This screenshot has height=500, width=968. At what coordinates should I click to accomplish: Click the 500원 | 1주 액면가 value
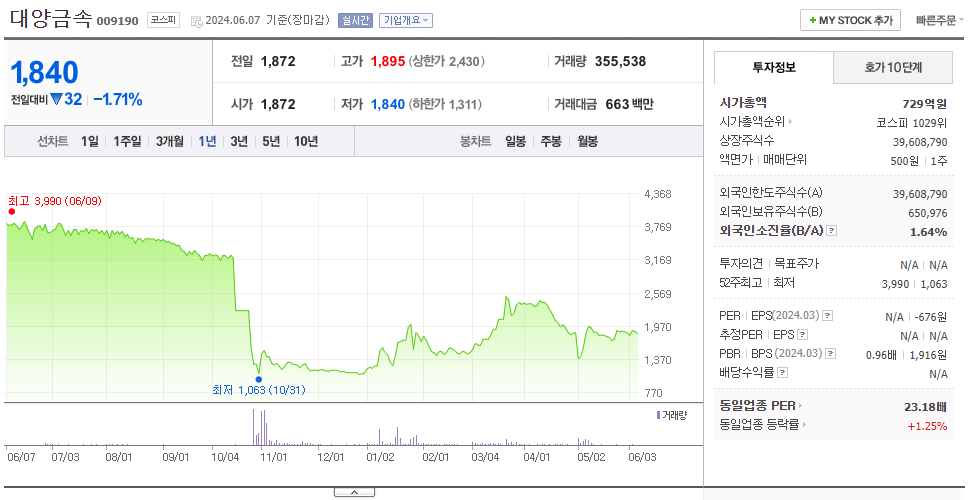coord(917,160)
